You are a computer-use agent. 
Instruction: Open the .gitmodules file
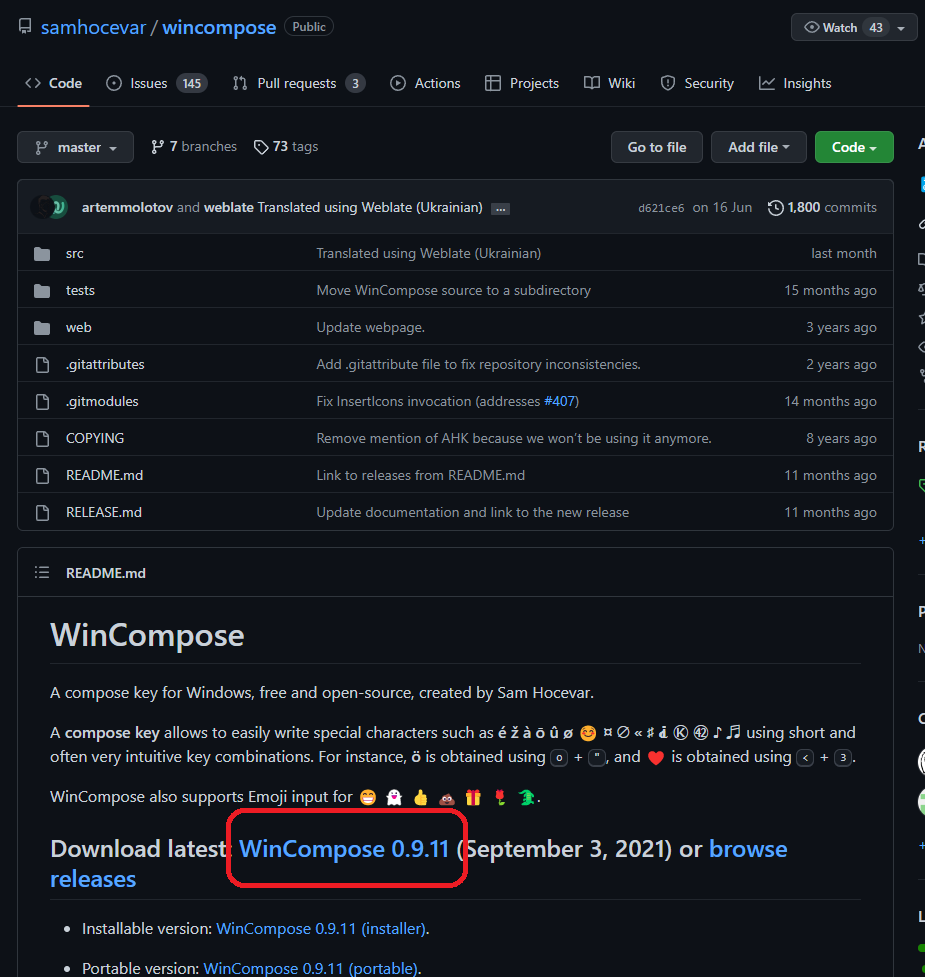click(102, 401)
